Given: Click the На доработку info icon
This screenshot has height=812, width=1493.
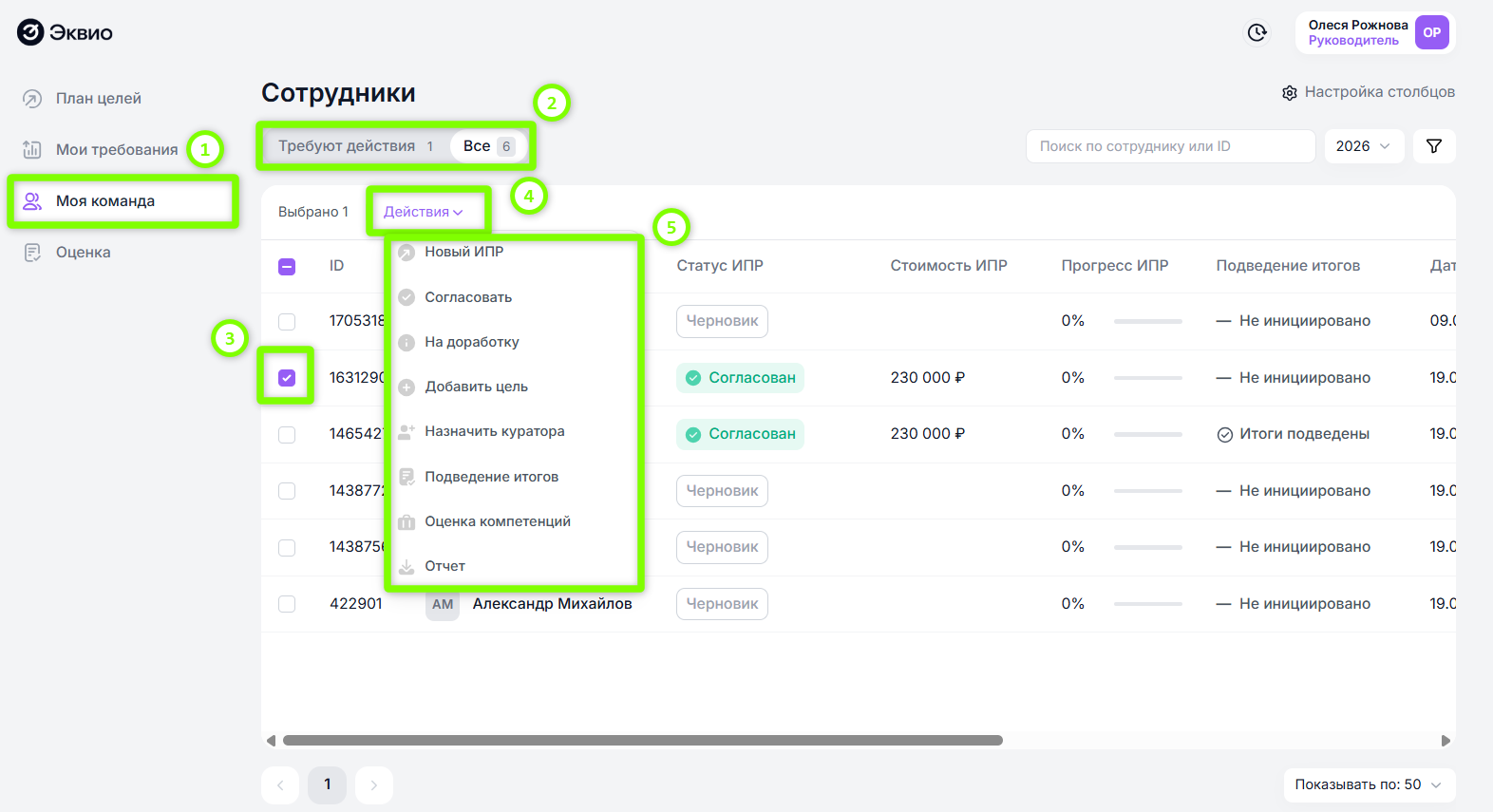Looking at the screenshot, I should 406,343.
